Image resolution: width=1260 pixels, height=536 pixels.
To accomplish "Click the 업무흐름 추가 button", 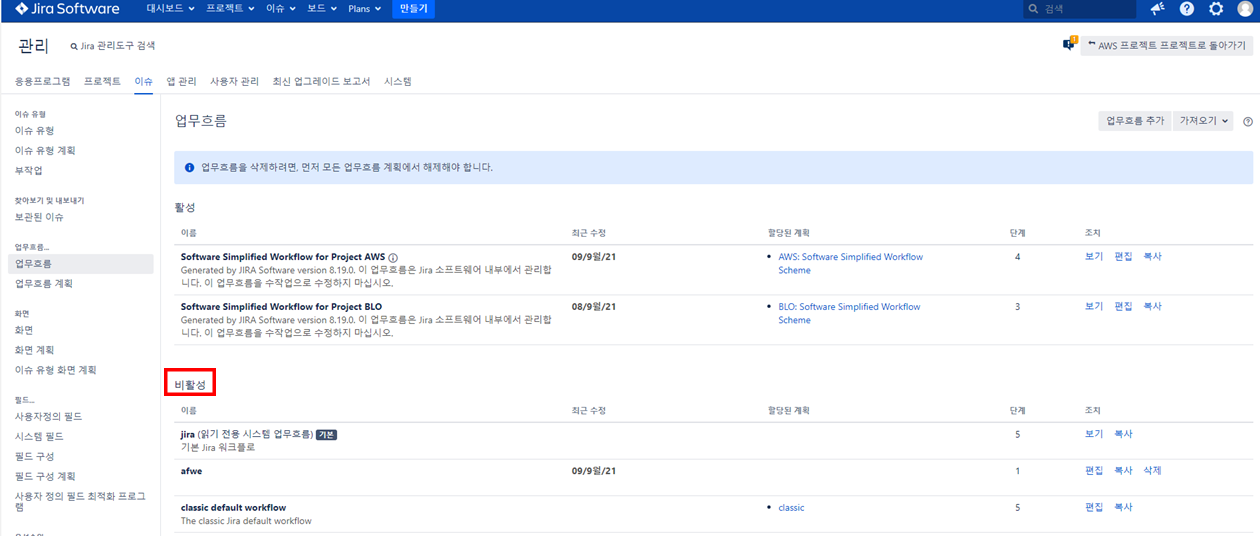I will [1134, 120].
